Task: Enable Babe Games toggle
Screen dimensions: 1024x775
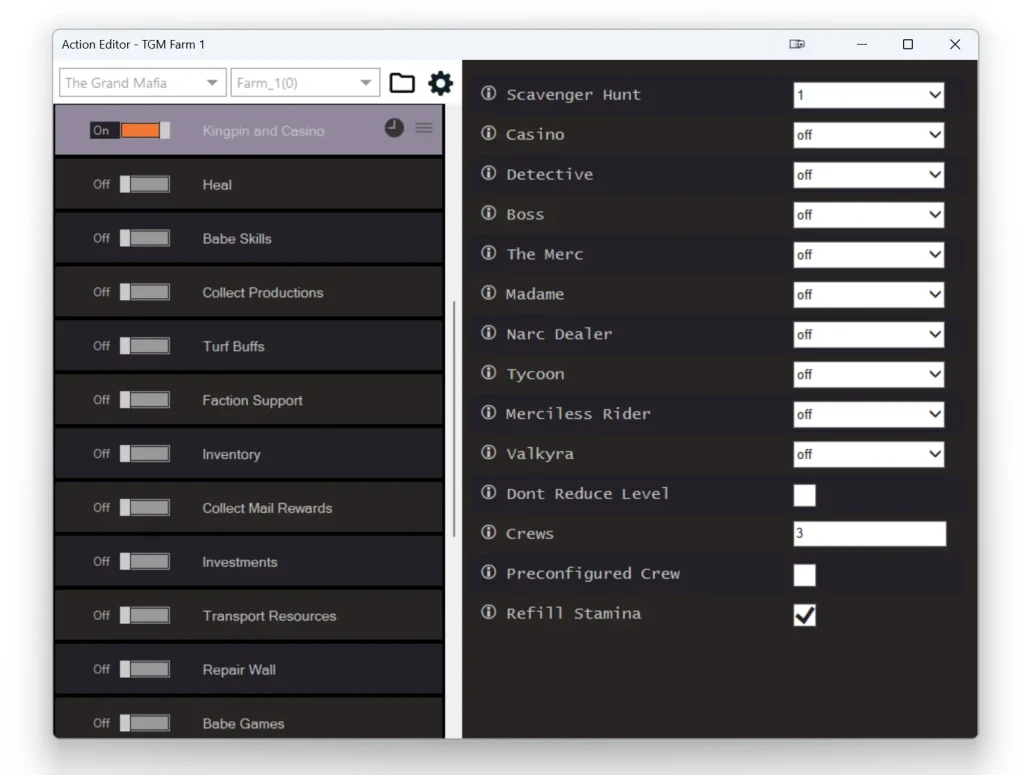Action: [x=145, y=723]
